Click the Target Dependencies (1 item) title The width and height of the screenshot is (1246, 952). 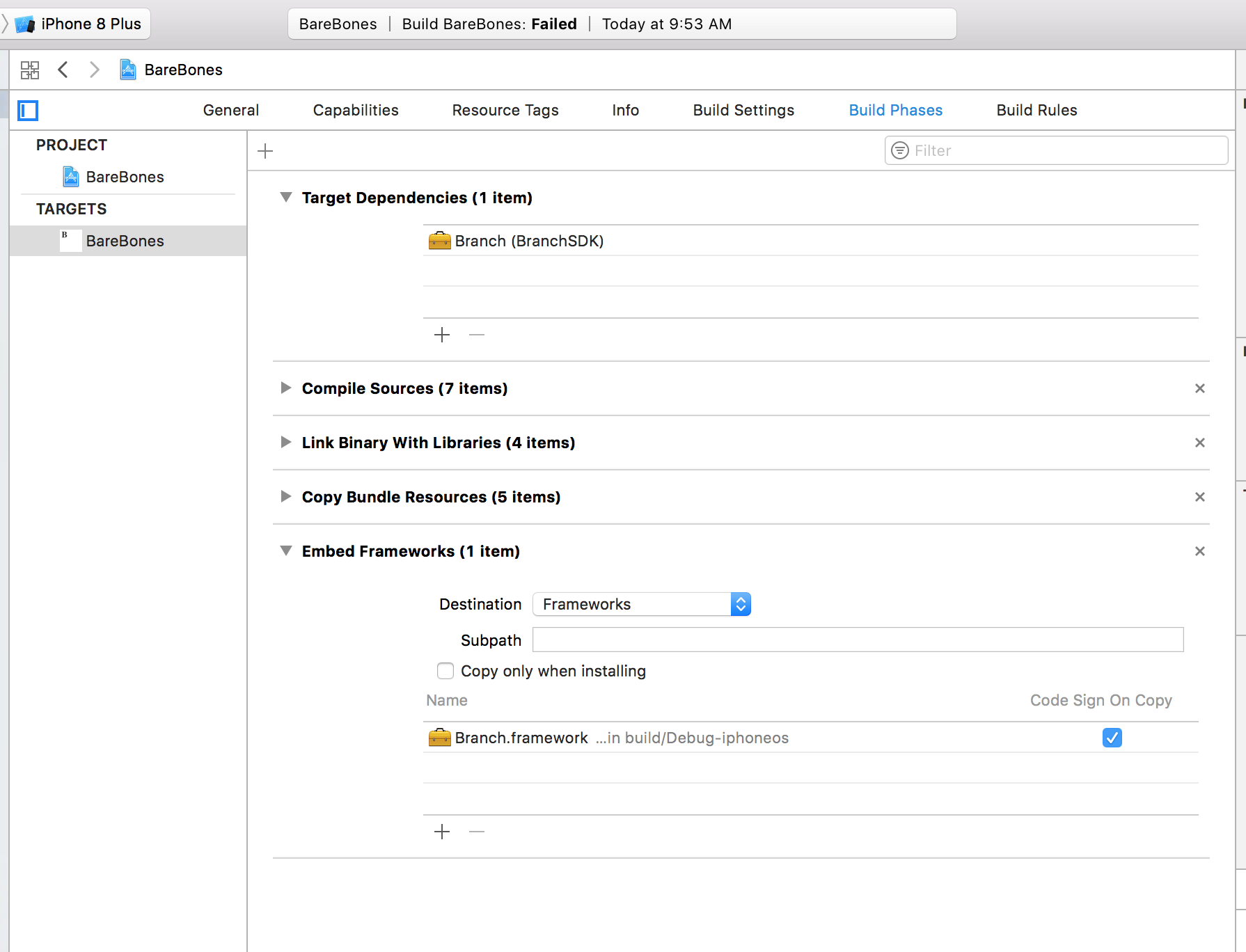(x=417, y=198)
